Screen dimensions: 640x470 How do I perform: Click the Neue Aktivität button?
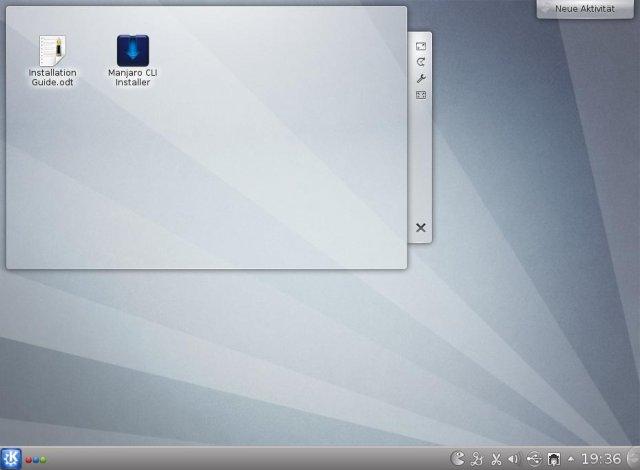[x=584, y=9]
